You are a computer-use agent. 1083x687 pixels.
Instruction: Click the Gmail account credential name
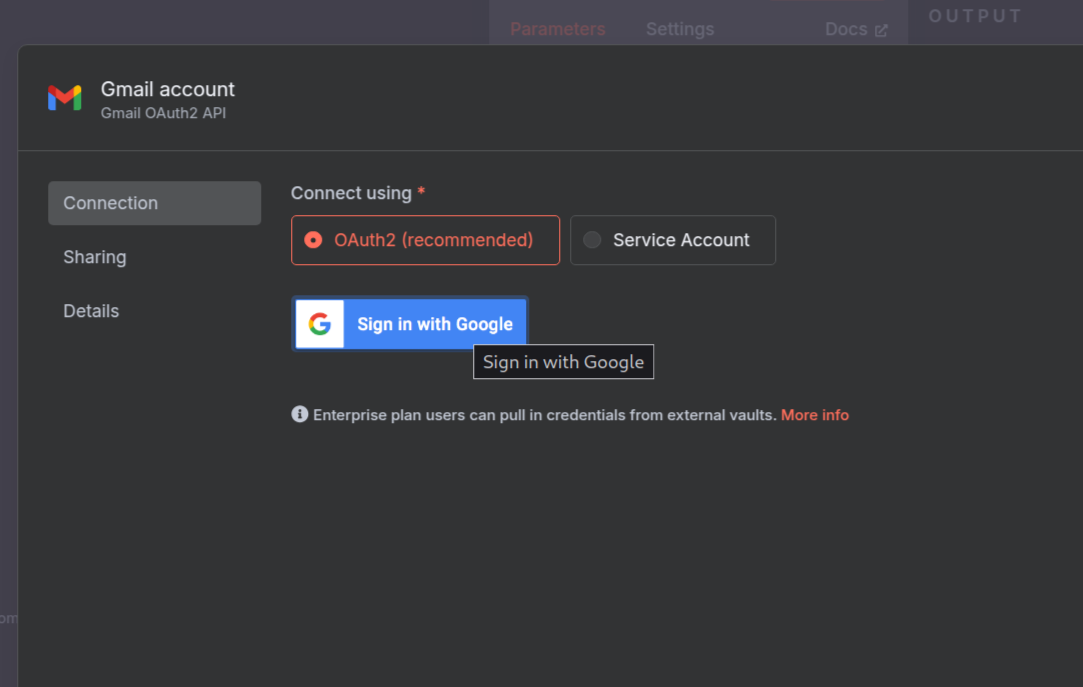[168, 89]
